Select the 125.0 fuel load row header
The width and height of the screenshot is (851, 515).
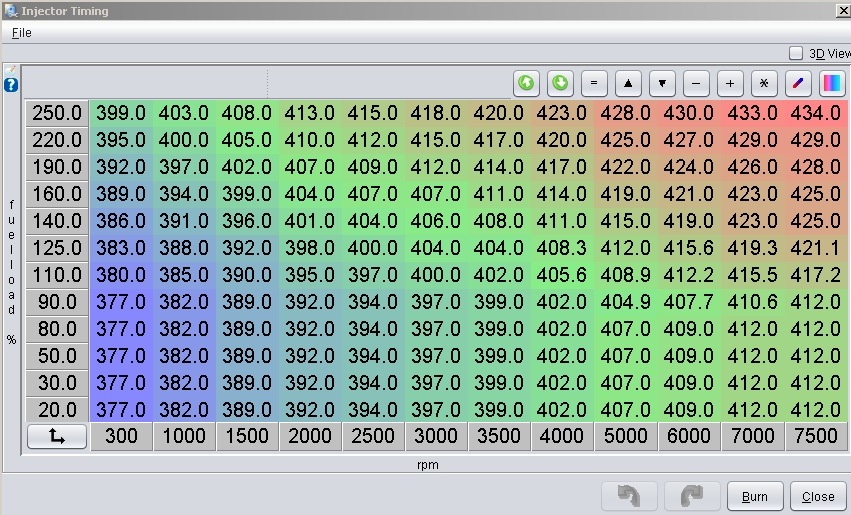[x=57, y=248]
